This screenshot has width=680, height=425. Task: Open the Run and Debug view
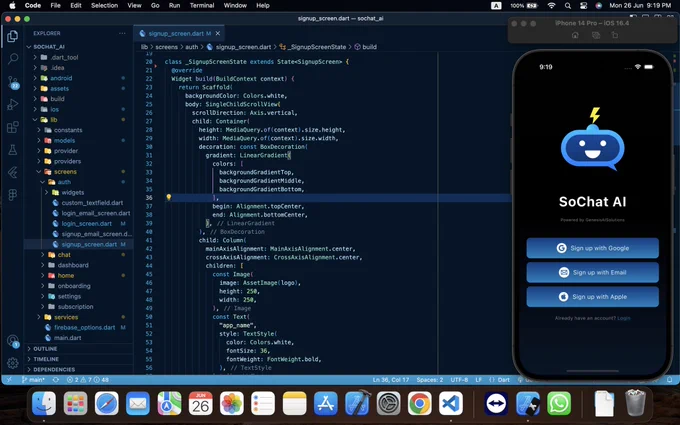pyautogui.click(x=13, y=105)
